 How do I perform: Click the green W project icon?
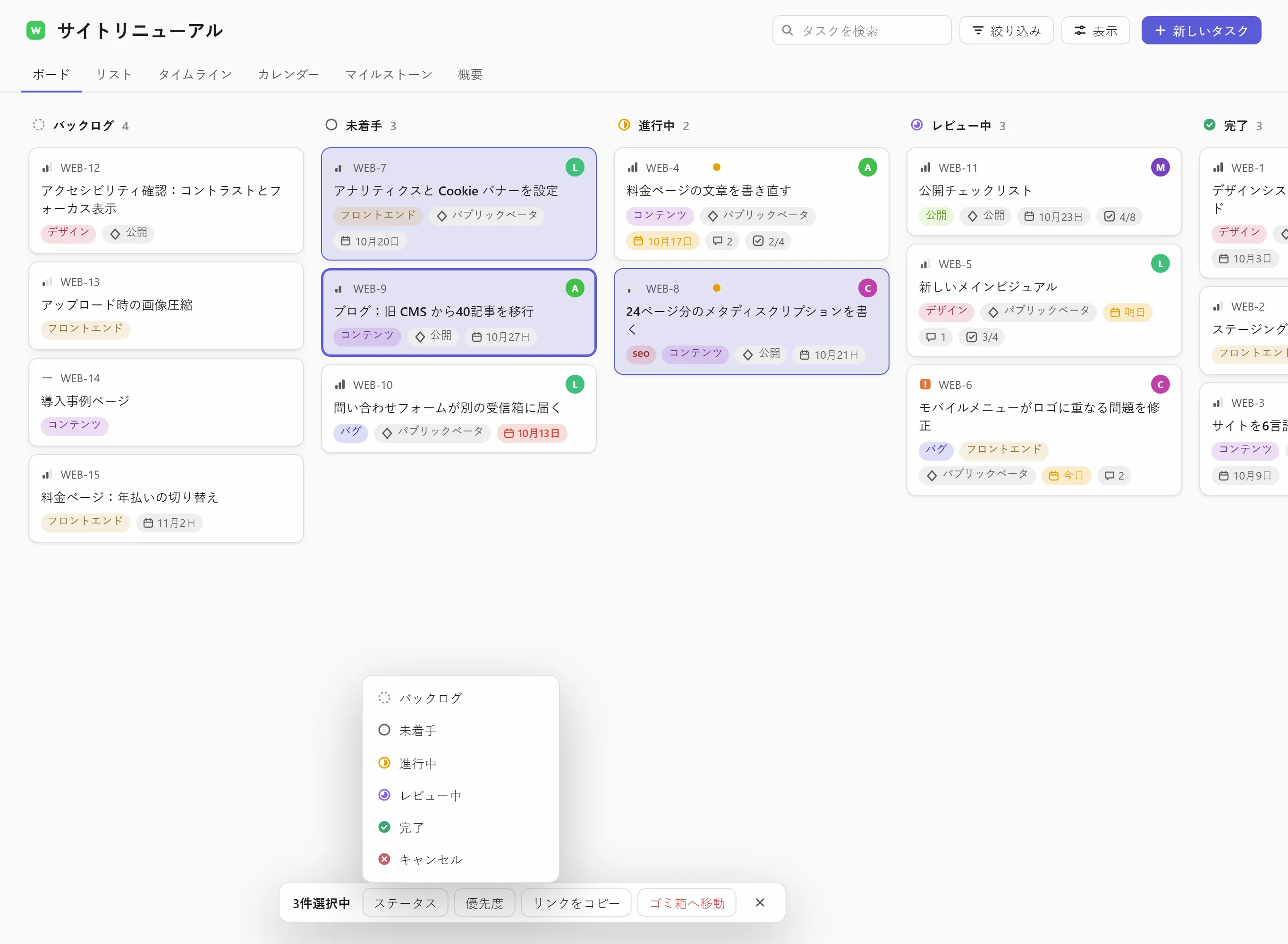36,30
